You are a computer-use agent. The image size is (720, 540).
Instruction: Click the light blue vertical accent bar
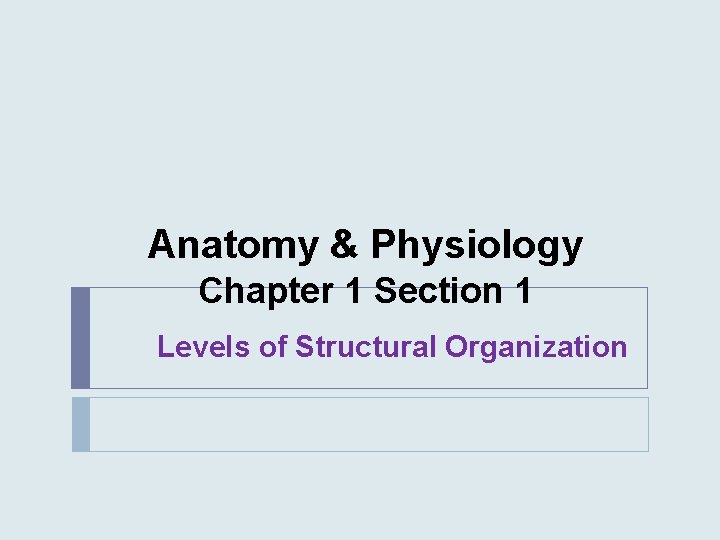coord(81,425)
